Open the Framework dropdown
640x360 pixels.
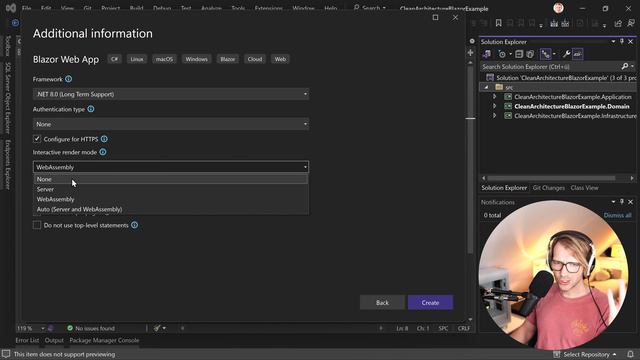click(171, 94)
